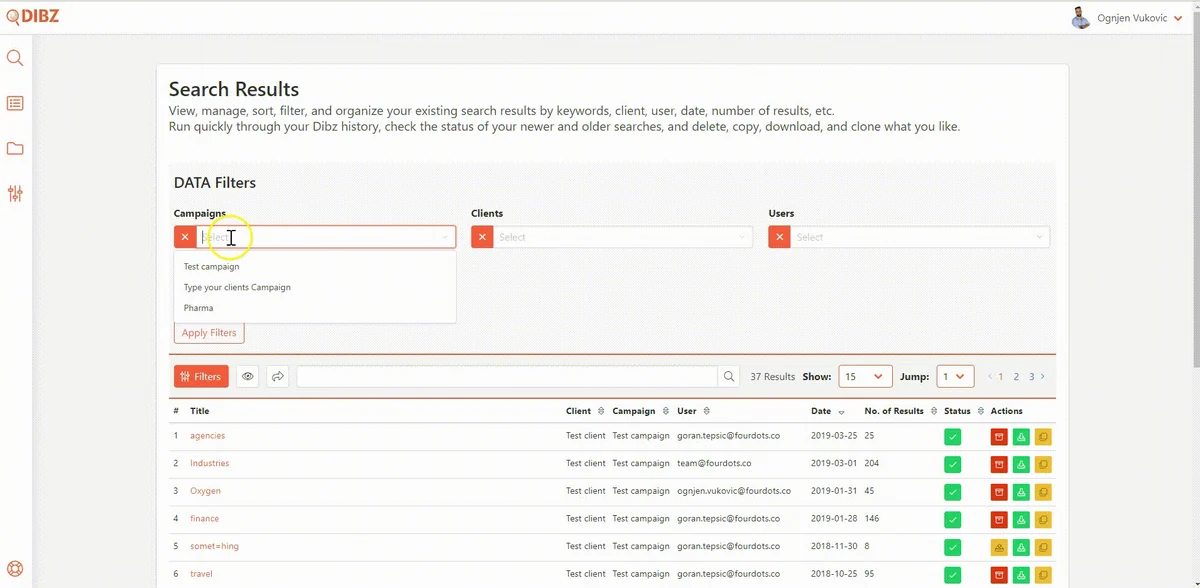This screenshot has height=588, width=1200.
Task: Go to results page 3
Action: click(x=1031, y=377)
